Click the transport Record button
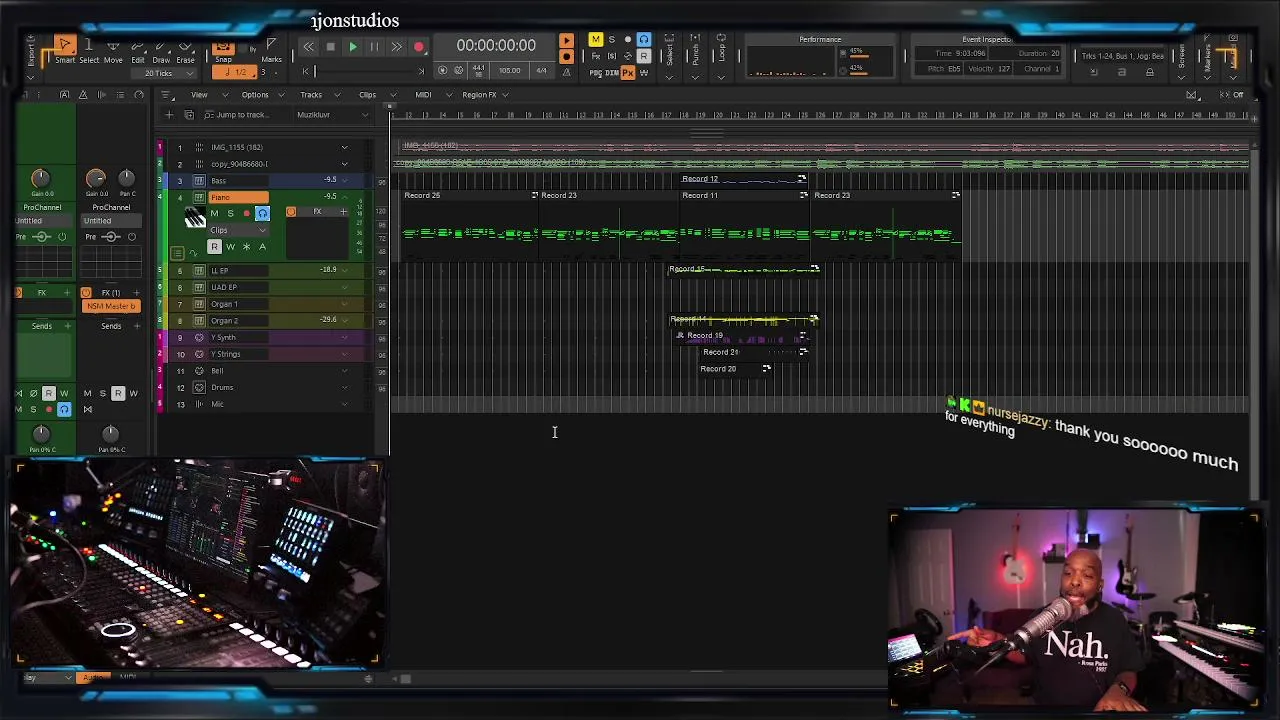 419,46
